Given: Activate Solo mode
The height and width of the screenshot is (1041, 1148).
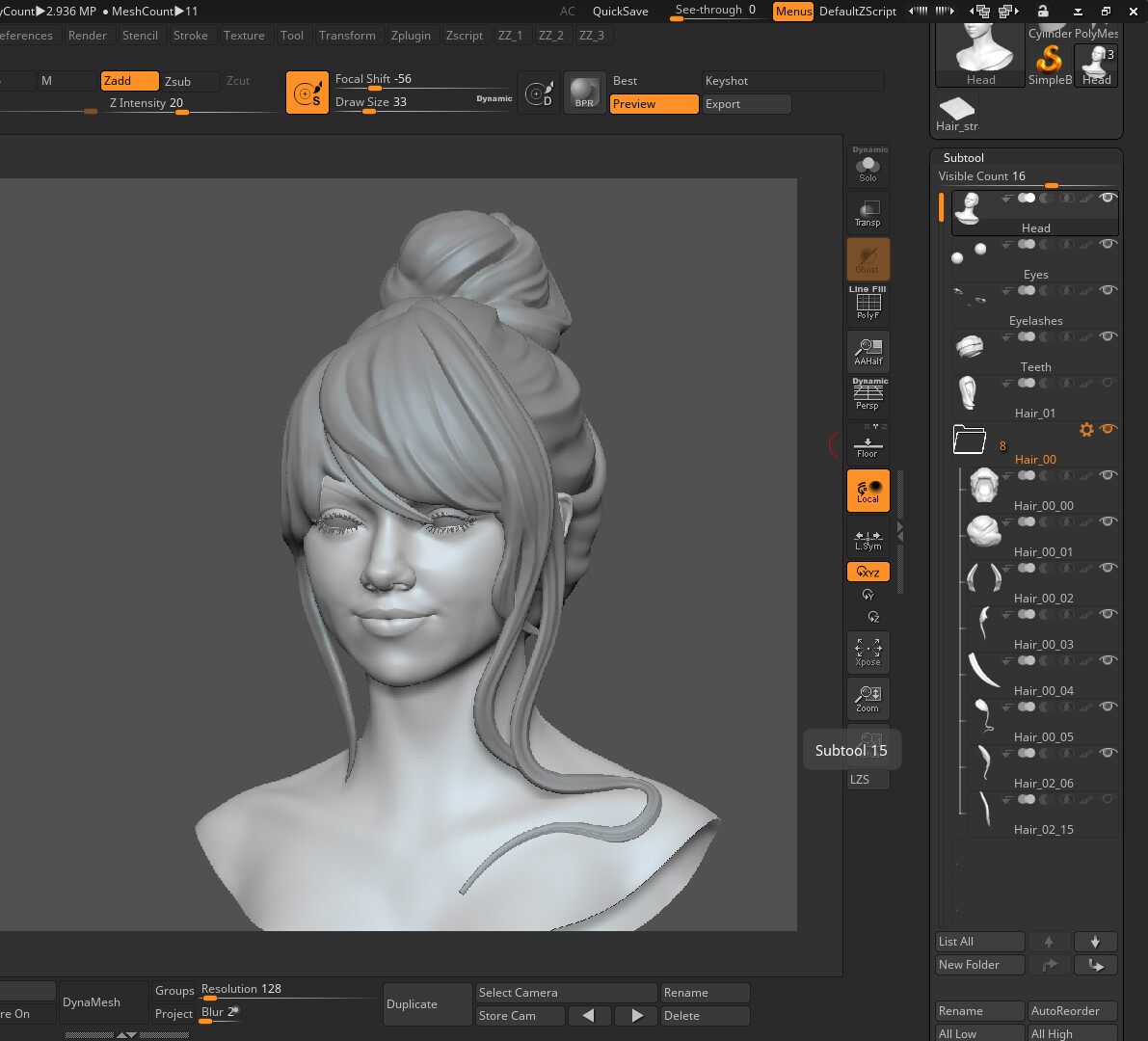Looking at the screenshot, I should 868,164.
